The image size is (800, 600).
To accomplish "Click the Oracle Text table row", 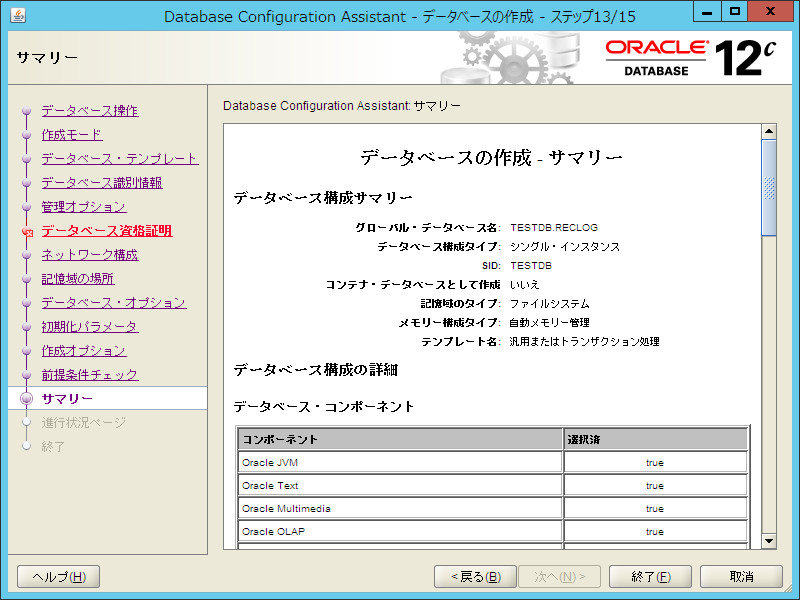I will [x=492, y=485].
